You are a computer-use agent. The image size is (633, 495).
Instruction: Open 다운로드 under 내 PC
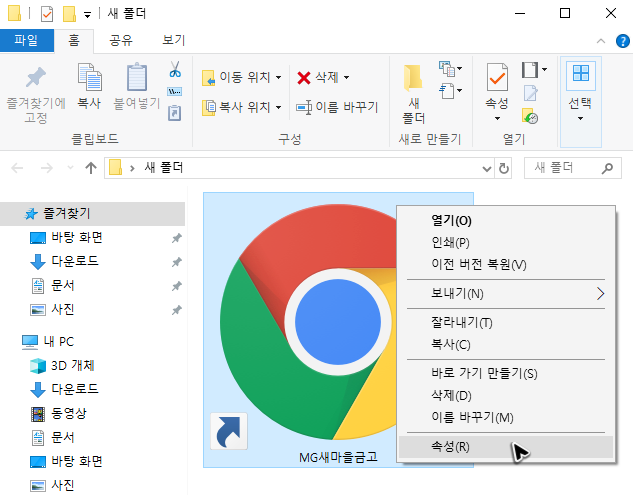75,389
